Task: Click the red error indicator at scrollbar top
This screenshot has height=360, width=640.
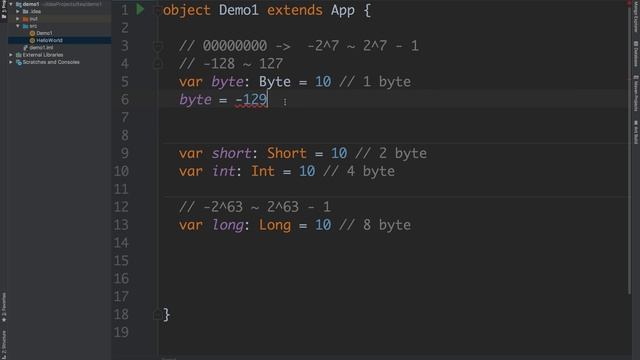Action: 629,2
